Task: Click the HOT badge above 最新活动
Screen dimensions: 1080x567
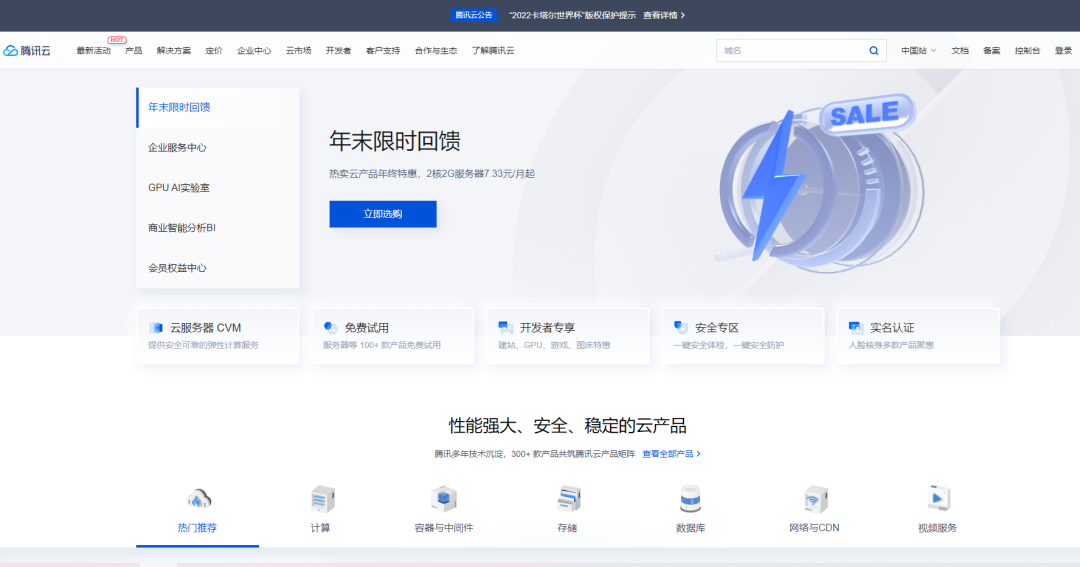Action: coord(116,40)
